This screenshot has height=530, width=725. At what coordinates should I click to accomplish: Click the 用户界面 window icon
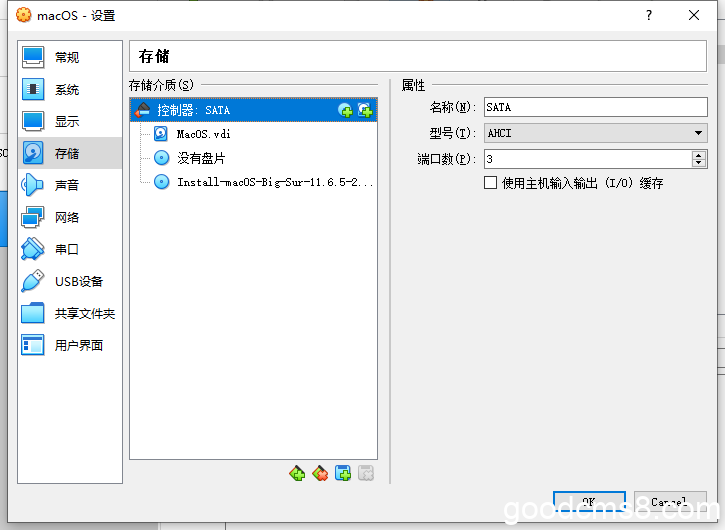coord(33,345)
